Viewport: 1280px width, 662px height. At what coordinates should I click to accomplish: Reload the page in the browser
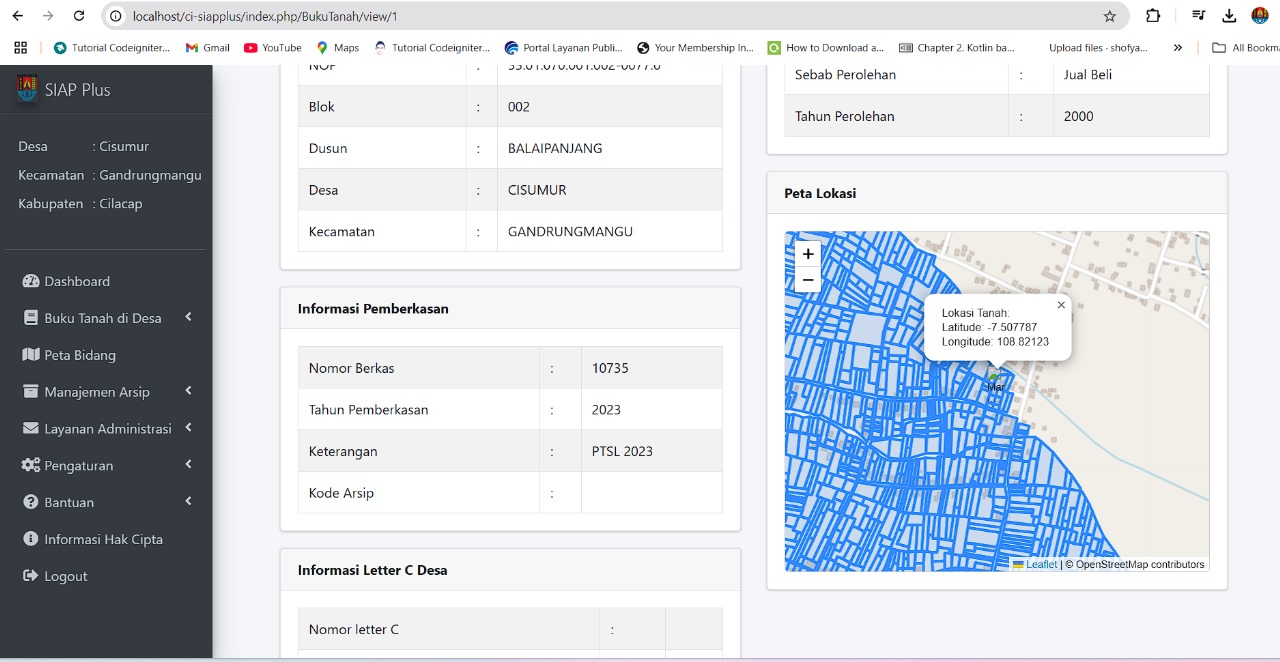79,16
